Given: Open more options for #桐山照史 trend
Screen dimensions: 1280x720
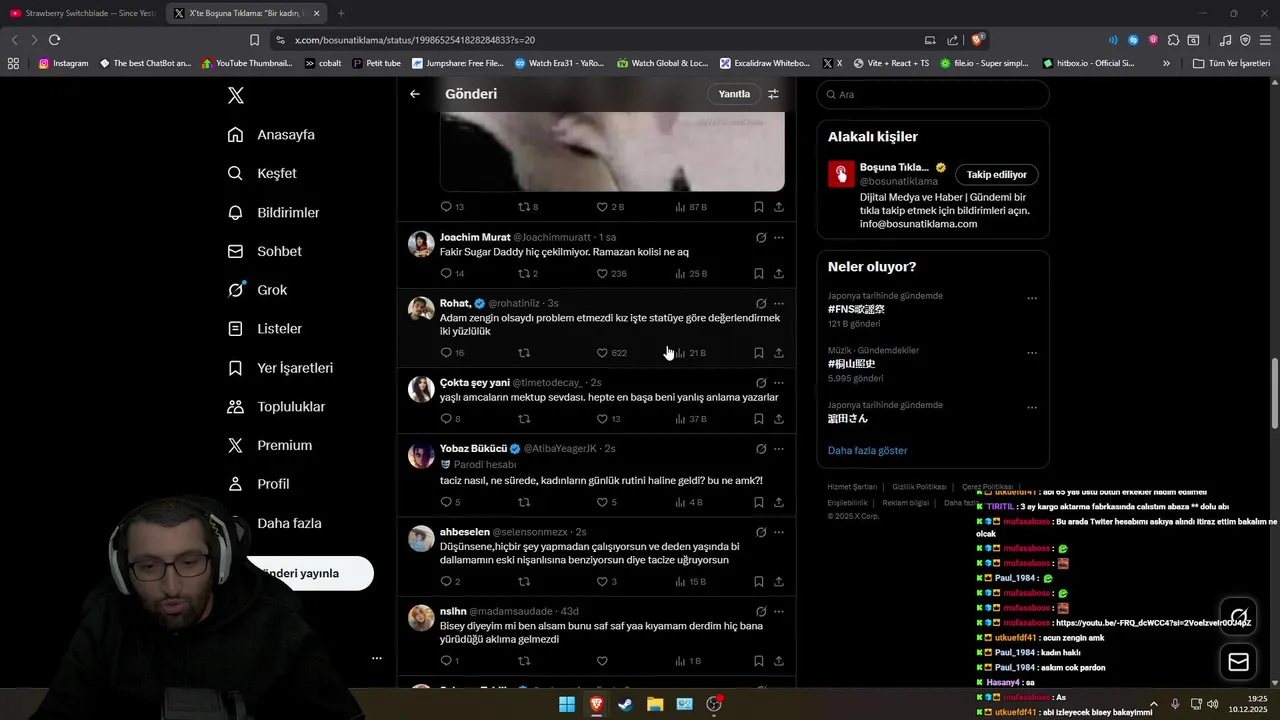Looking at the screenshot, I should [1032, 353].
